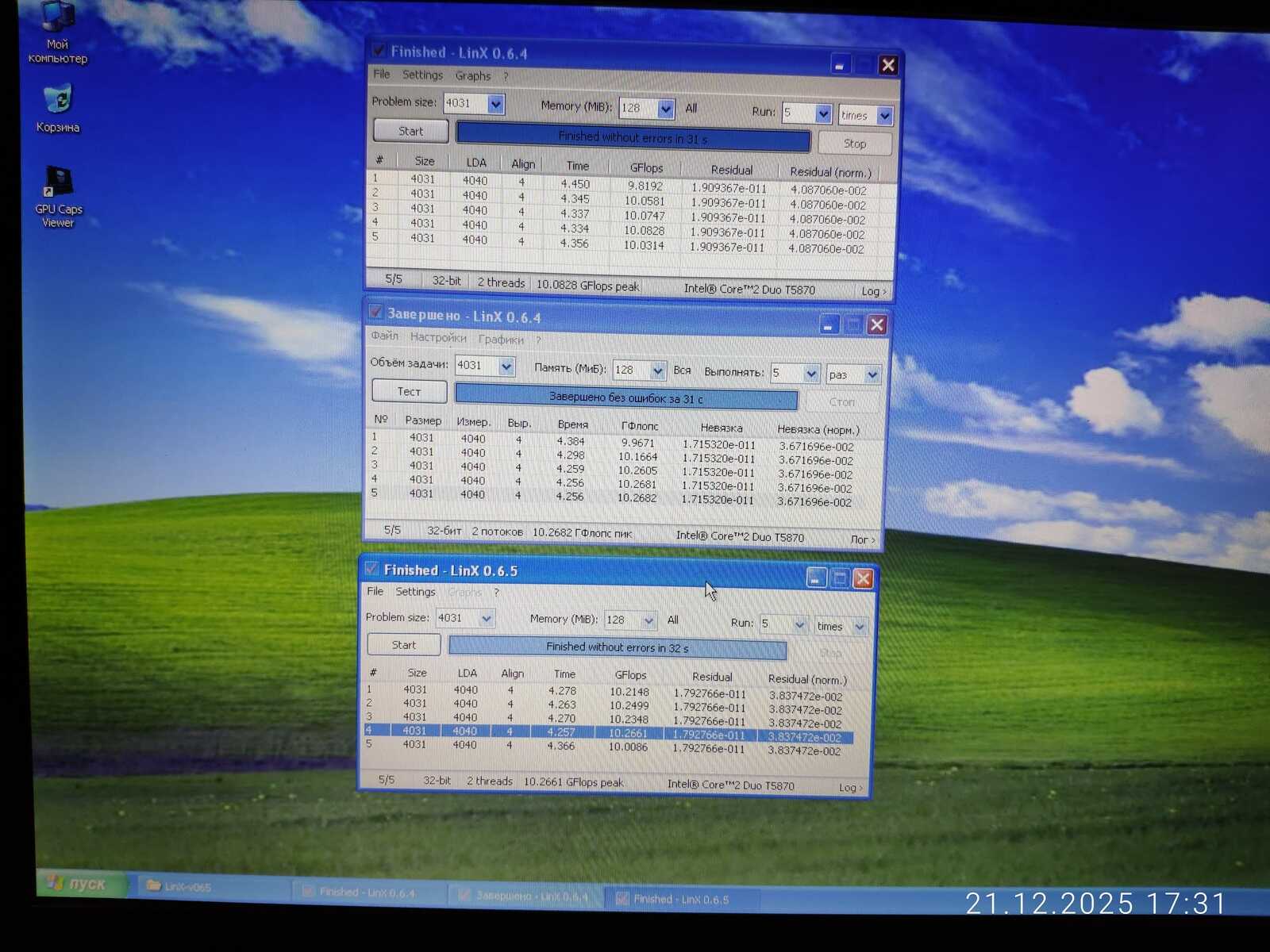
Task: Open the Объём задачи dropdown in the Russian LinX window
Action: [506, 366]
